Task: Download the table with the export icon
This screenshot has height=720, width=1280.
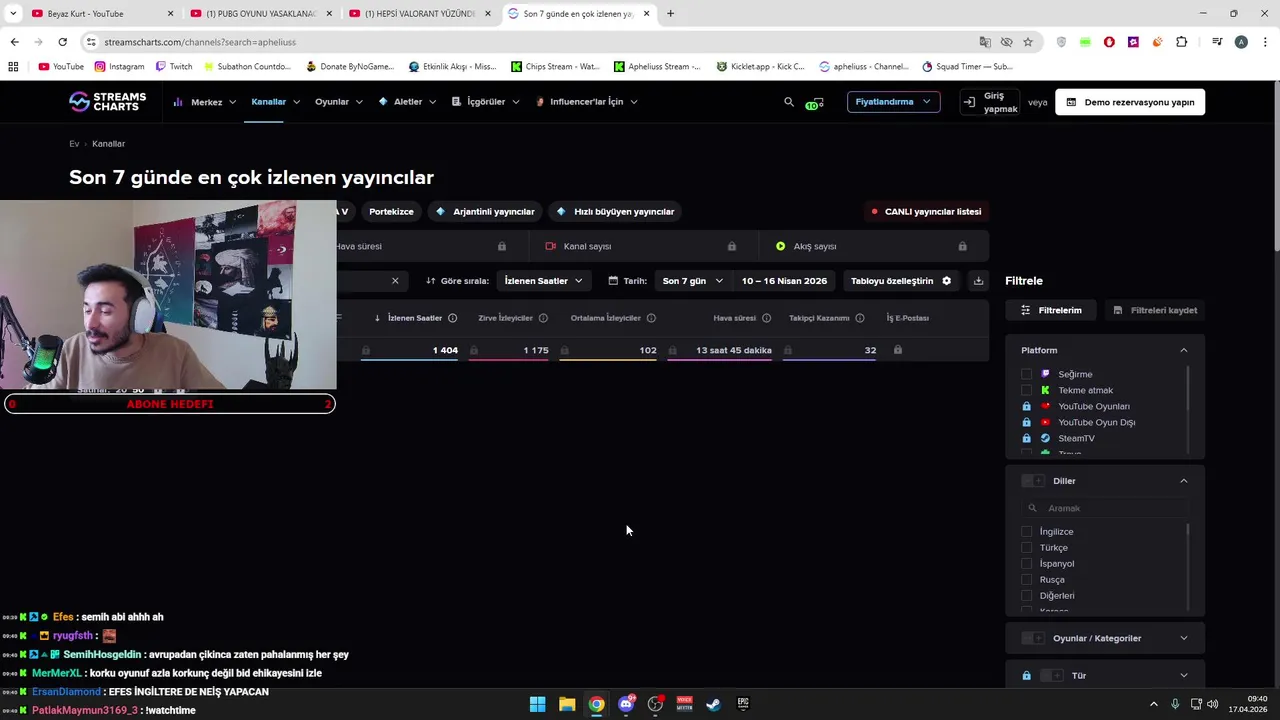Action: click(x=978, y=281)
